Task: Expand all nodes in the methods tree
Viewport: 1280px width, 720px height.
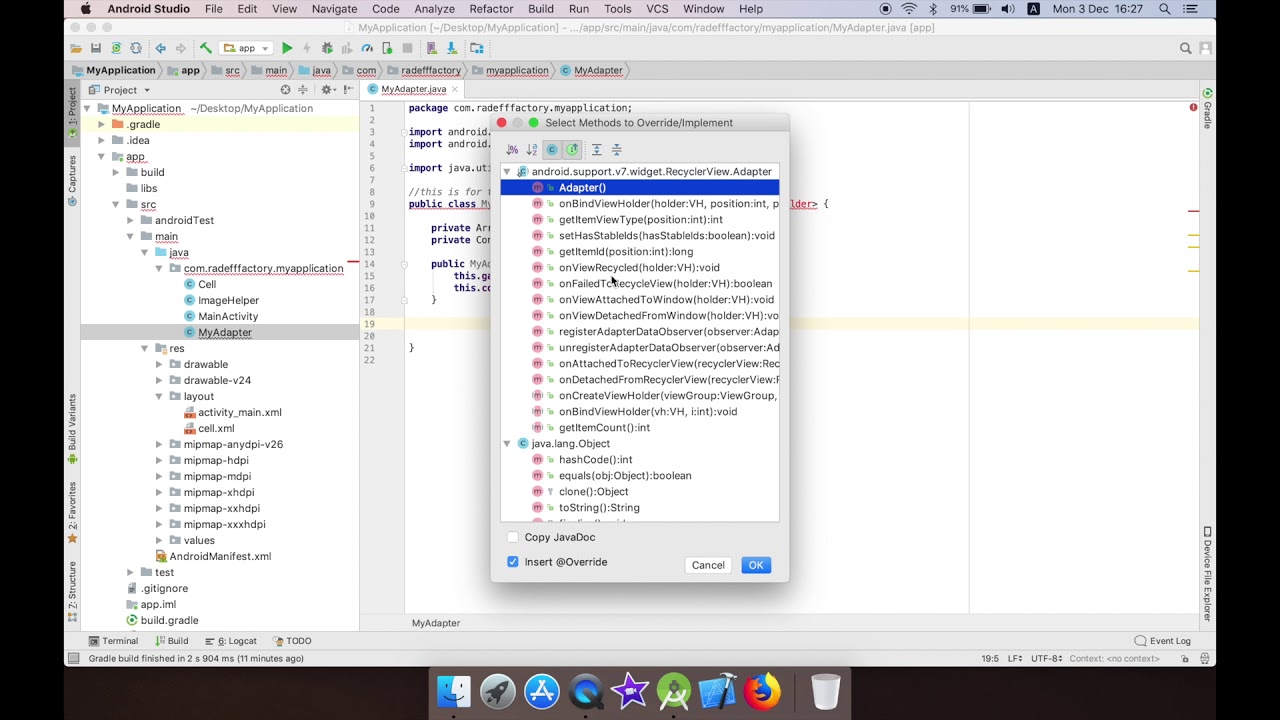Action: point(597,149)
